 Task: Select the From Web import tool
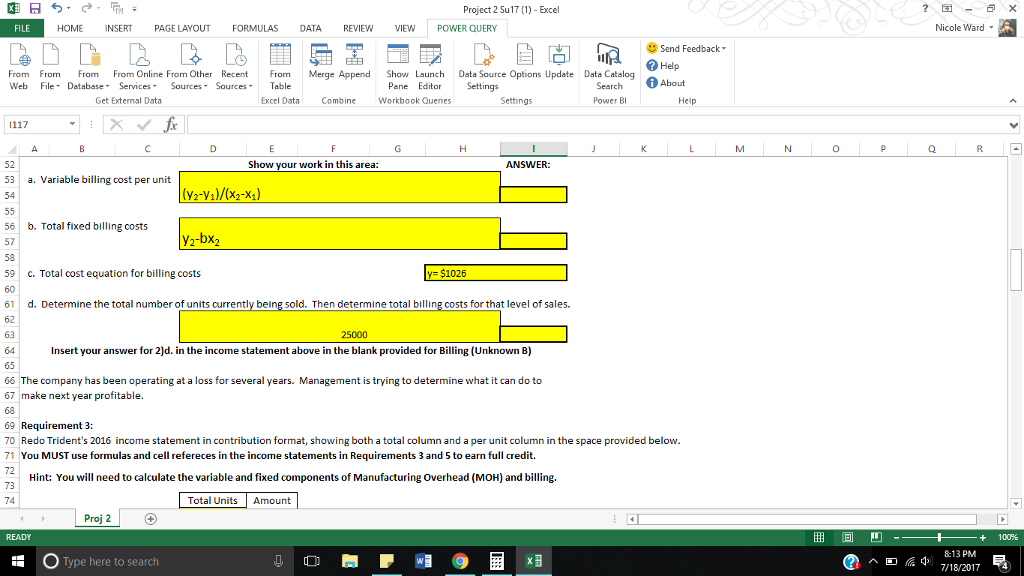[17, 68]
